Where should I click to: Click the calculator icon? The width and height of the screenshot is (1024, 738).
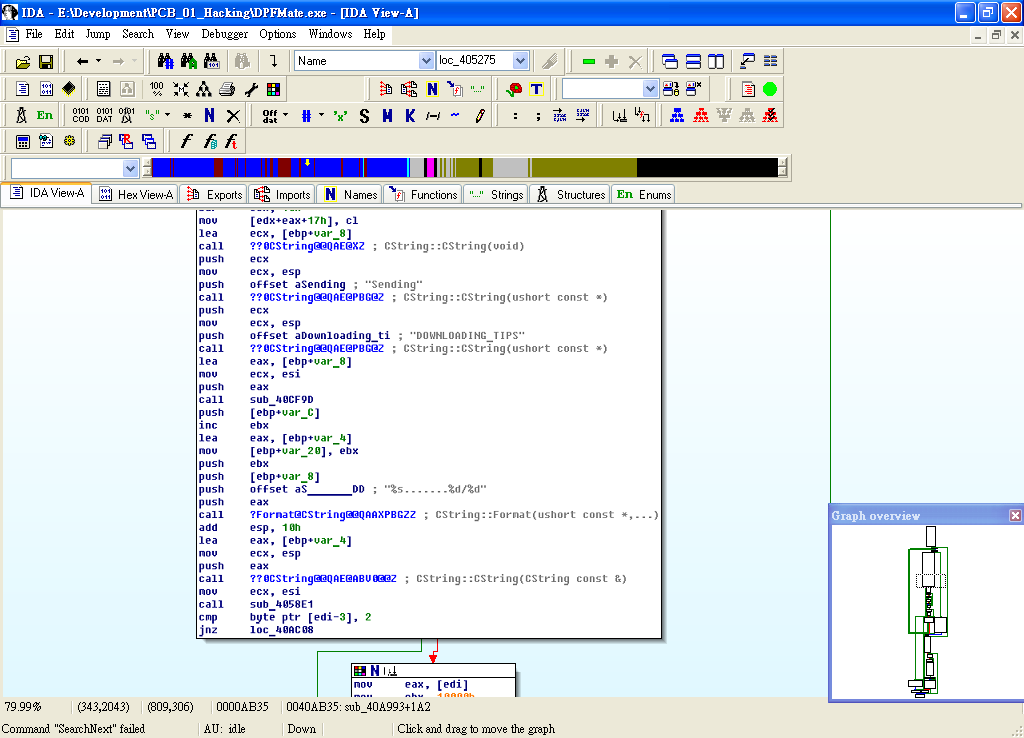[23, 141]
